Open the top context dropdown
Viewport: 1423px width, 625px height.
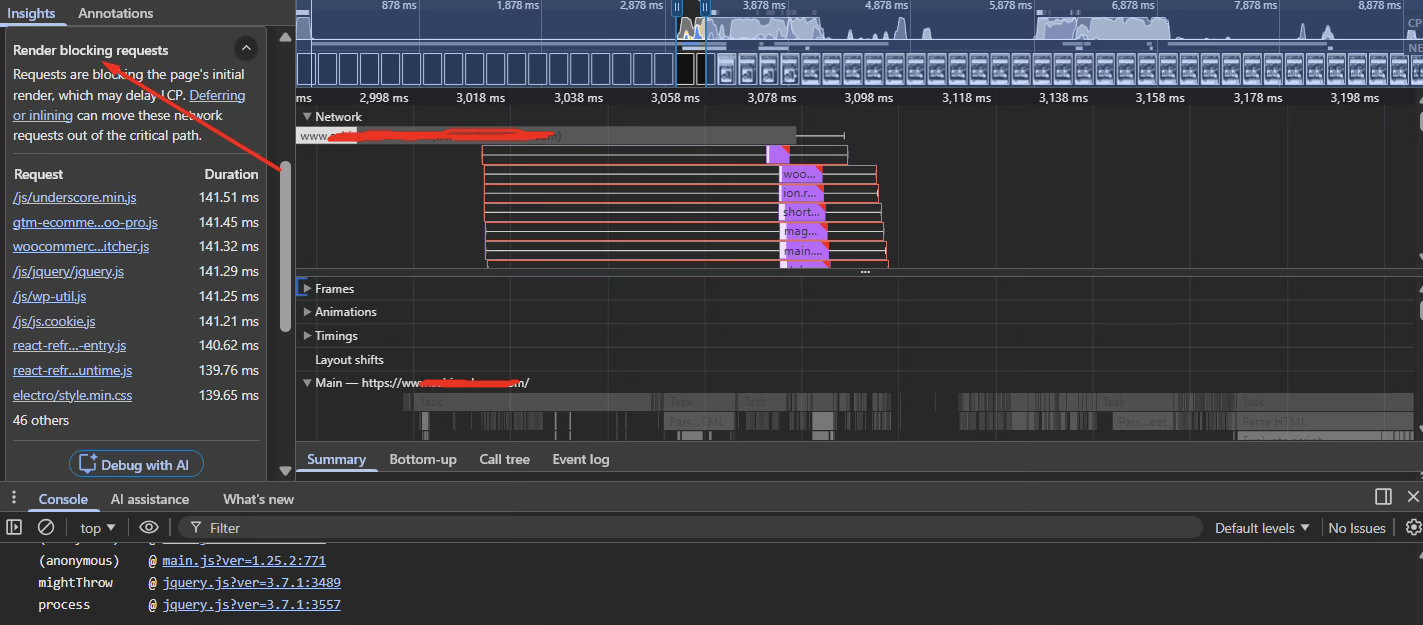pyautogui.click(x=98, y=528)
